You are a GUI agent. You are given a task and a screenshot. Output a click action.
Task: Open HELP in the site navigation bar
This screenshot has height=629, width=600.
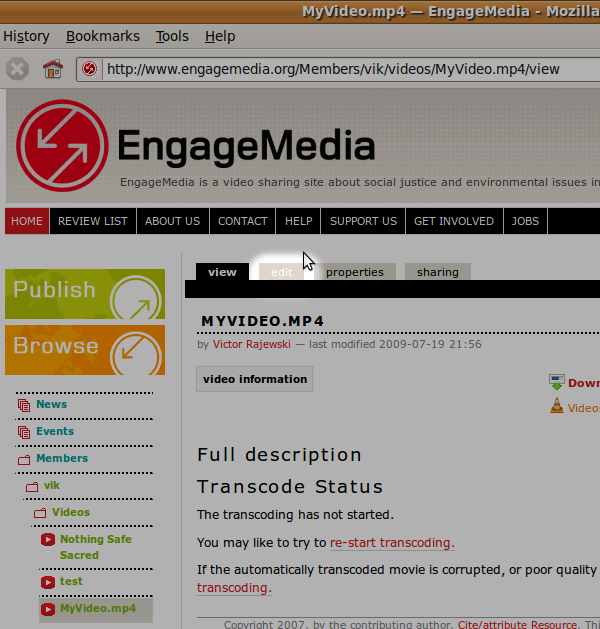pos(298,221)
